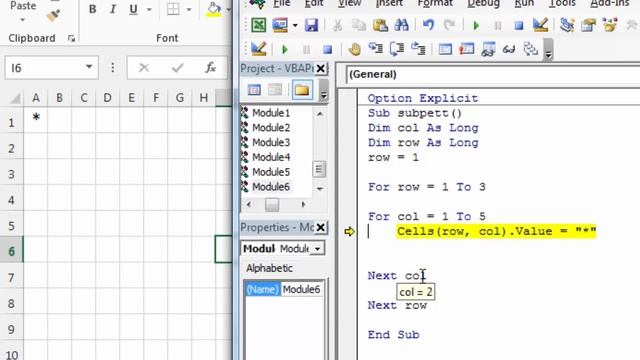Screen dimensions: 640x360
Task: Undo the last edit in VBA editor
Action: pyautogui.click(x=428, y=25)
